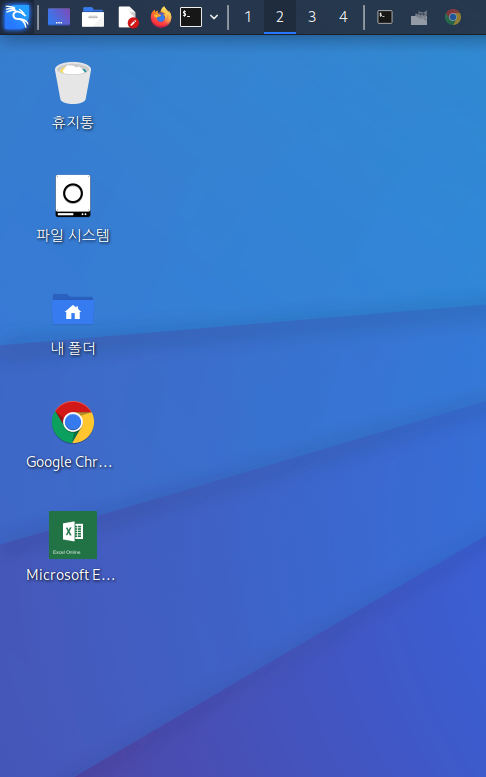Select the 파일 시스템 drive icon
The image size is (486, 777).
[x=73, y=196]
